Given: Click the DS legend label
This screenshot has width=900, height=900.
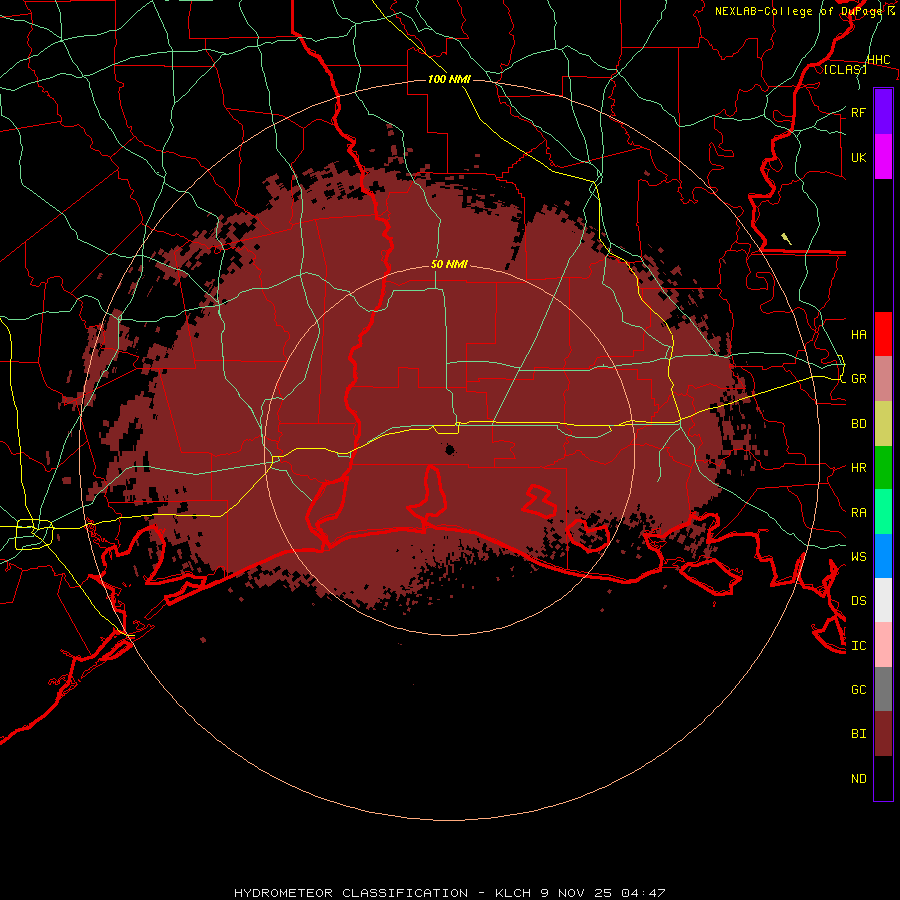Looking at the screenshot, I should point(858,601).
